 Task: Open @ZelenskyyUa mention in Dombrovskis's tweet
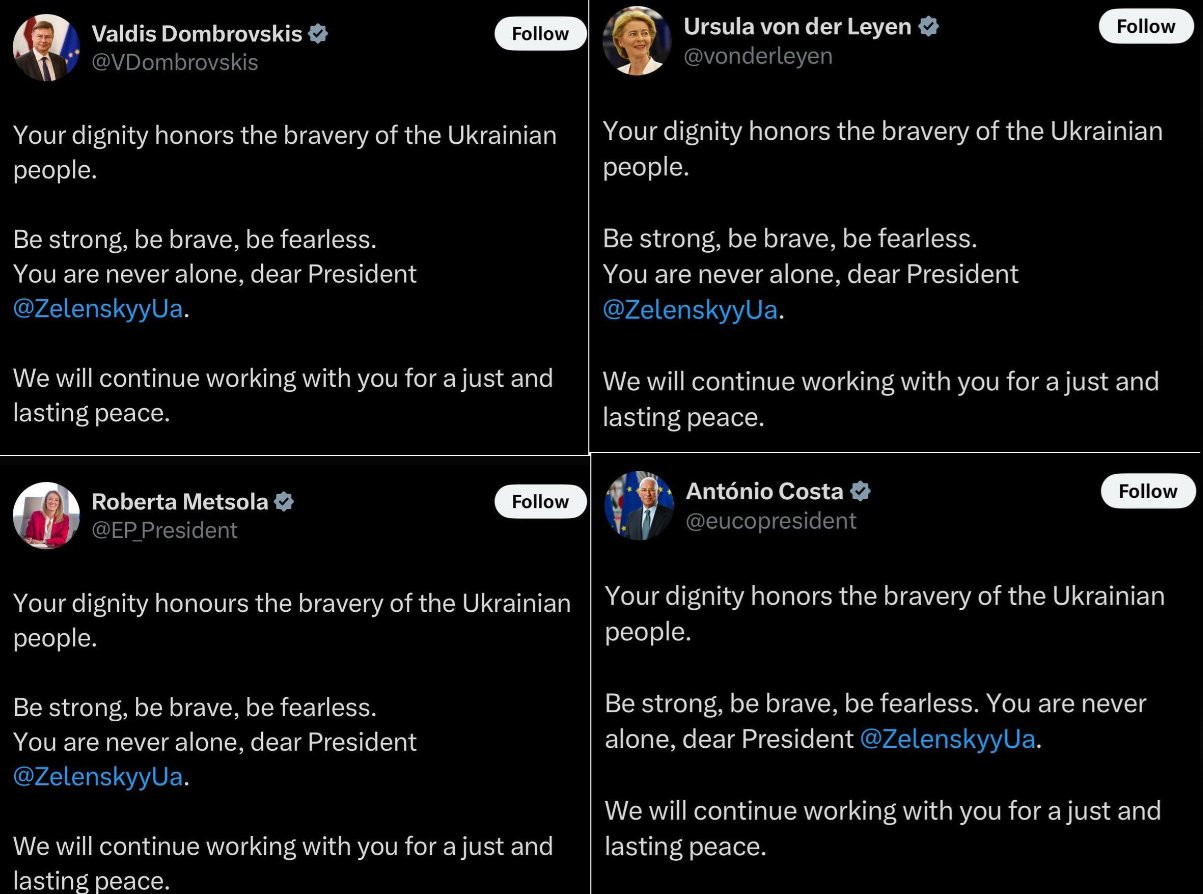[x=98, y=308]
